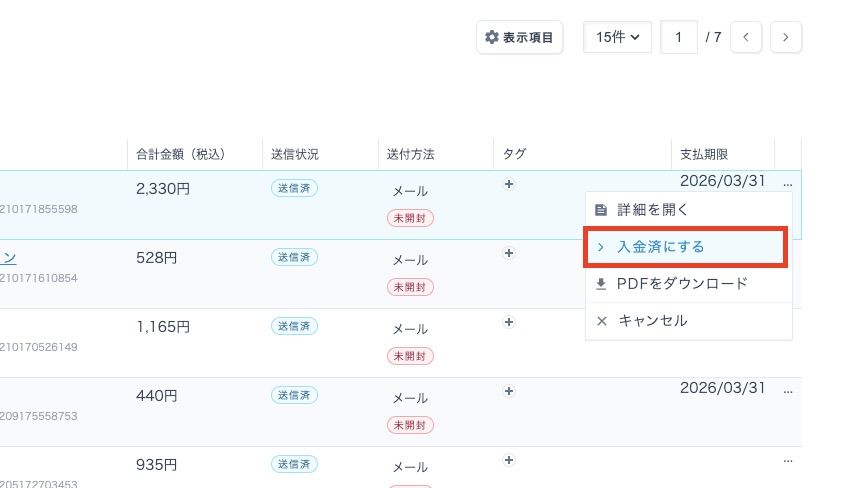Toggle the ellipsis menu on 2,330円 row
The width and height of the screenshot is (868, 488).
[x=788, y=185]
